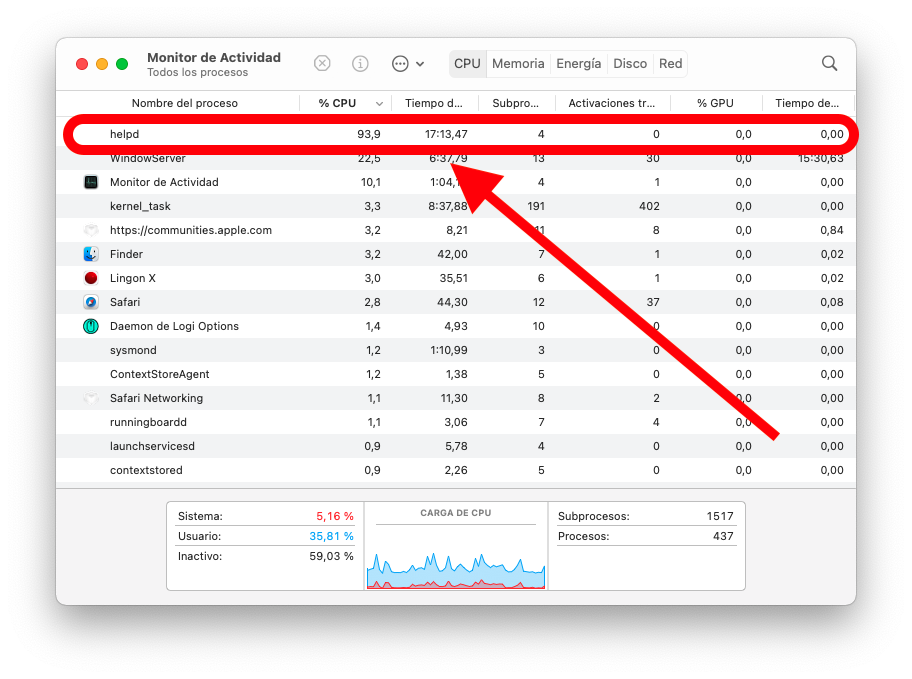Select the https://communities.apple.com row
Viewport: 912px width, 679px height.
coord(456,230)
